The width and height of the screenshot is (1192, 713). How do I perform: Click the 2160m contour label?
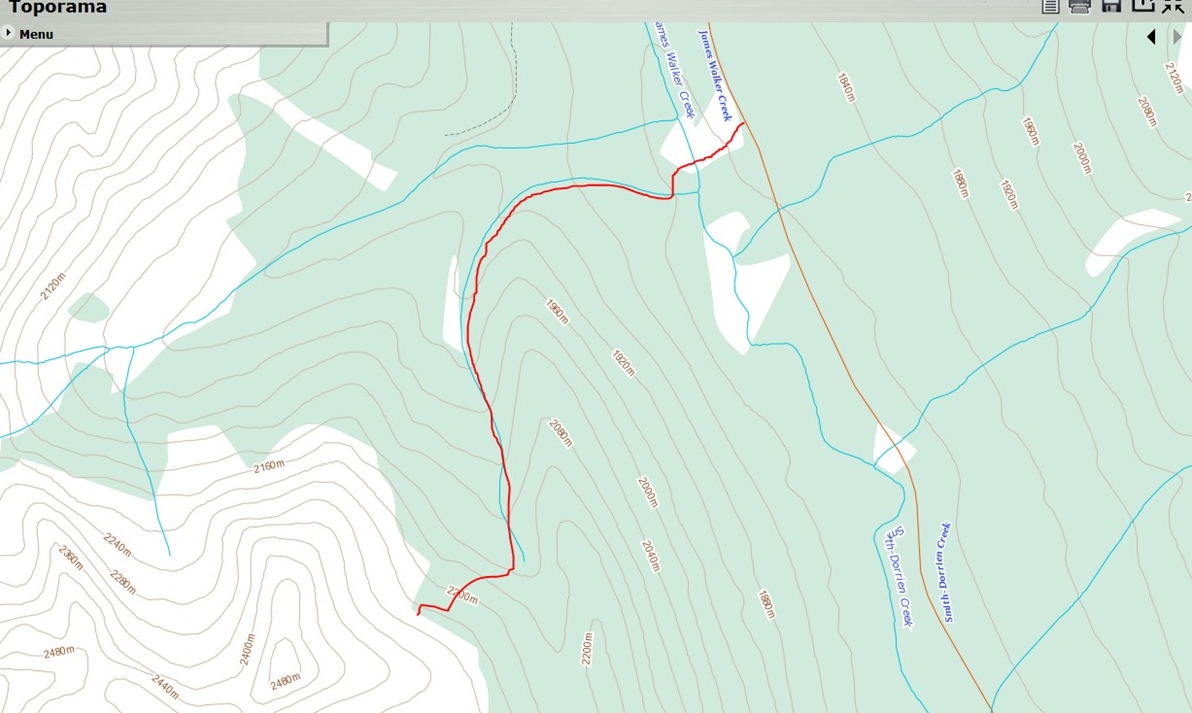point(269,466)
